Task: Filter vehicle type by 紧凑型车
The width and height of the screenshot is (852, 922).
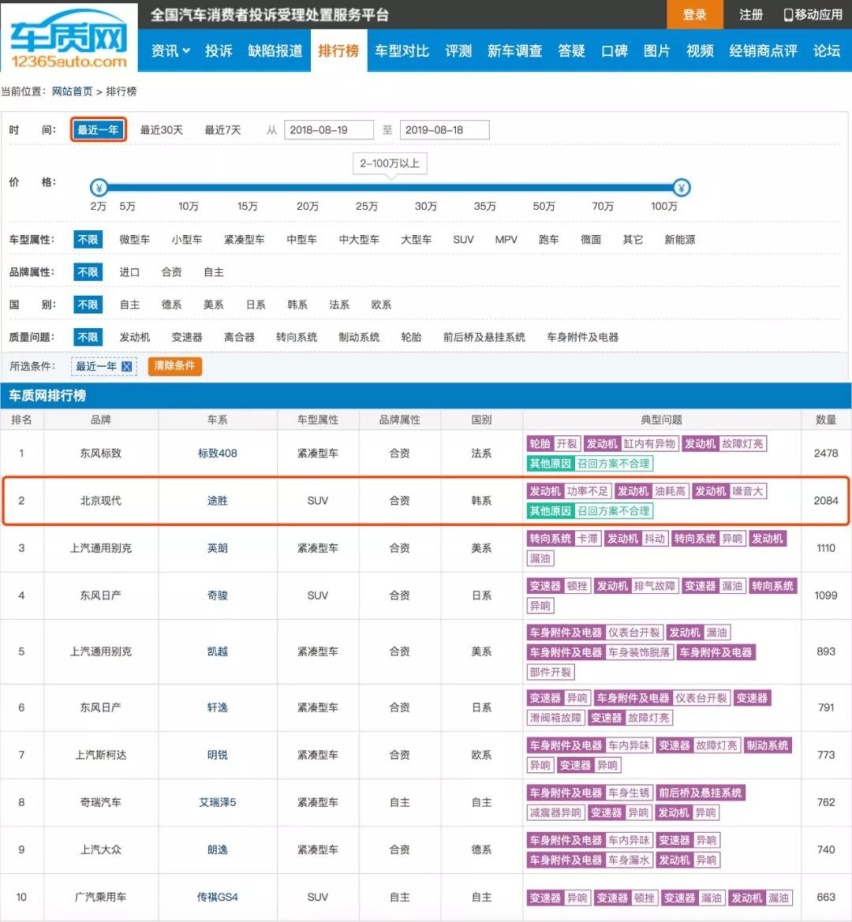Action: (x=244, y=240)
